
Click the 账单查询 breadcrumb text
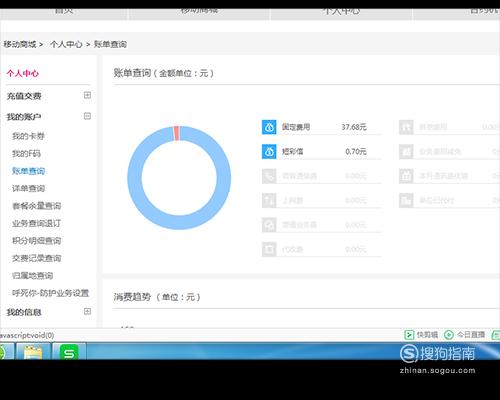tap(110, 44)
